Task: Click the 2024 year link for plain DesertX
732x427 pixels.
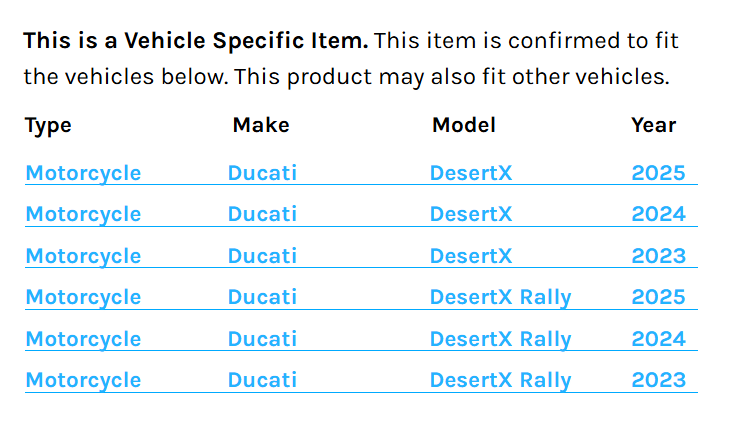Action: pos(658,214)
